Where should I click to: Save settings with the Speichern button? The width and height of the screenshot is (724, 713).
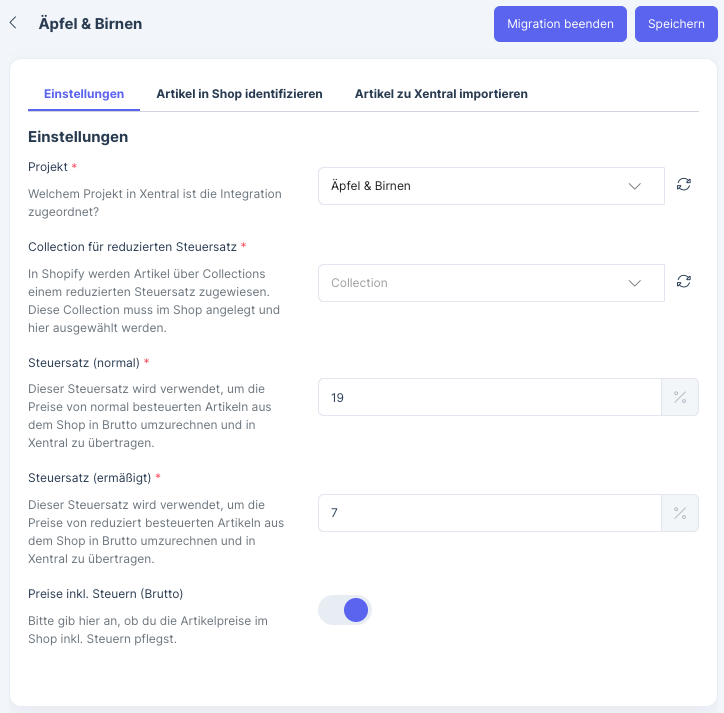(676, 24)
